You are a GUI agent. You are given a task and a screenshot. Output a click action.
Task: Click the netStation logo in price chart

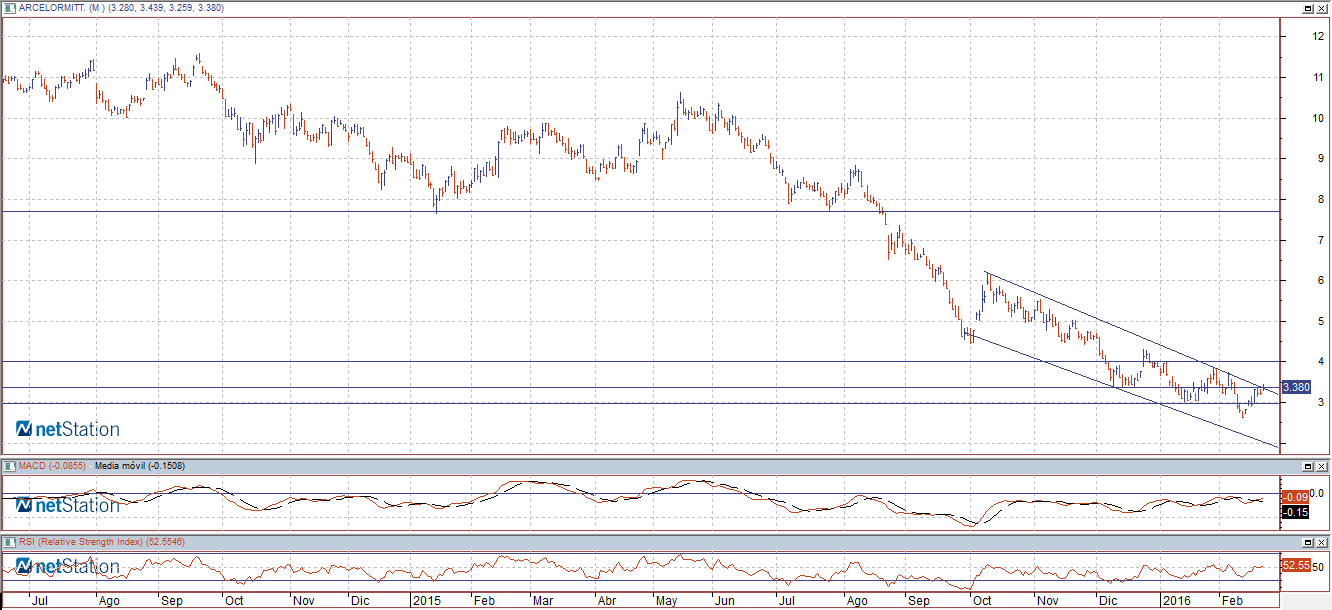click(68, 429)
